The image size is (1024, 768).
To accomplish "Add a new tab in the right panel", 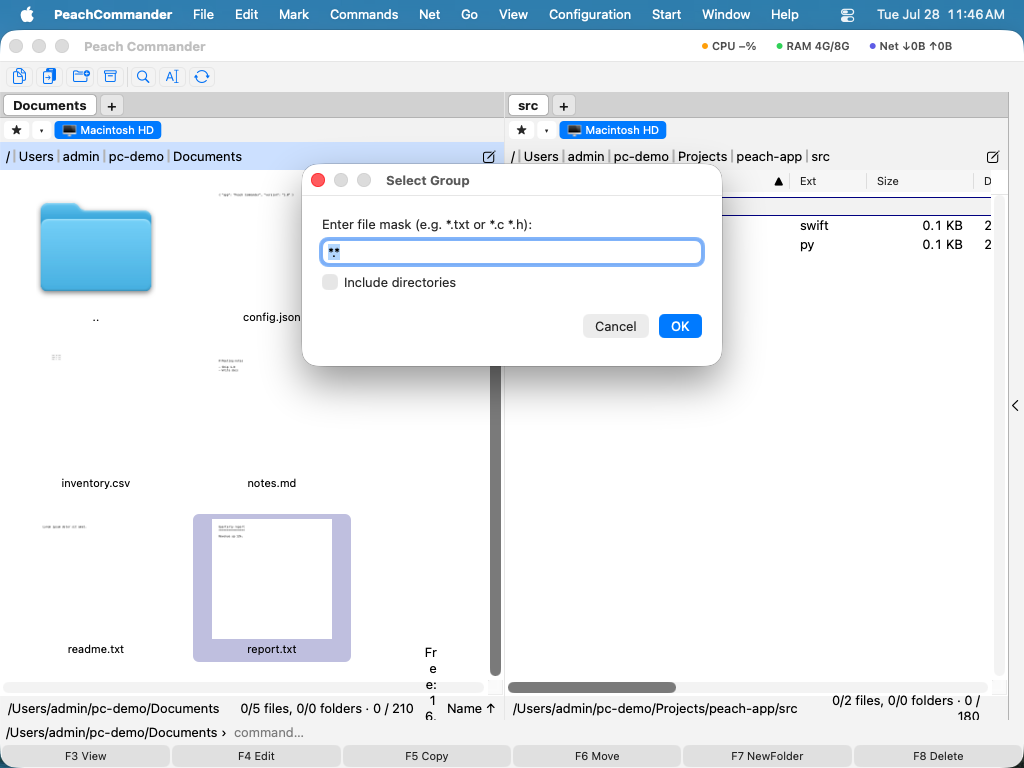I will [x=564, y=106].
